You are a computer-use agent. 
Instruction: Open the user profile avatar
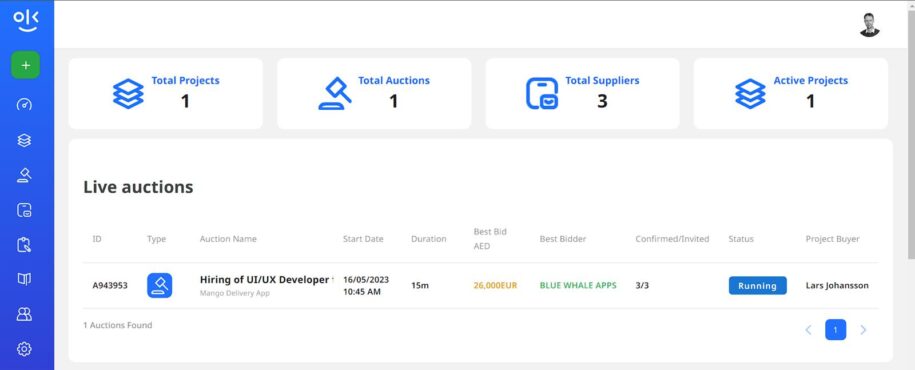[869, 25]
